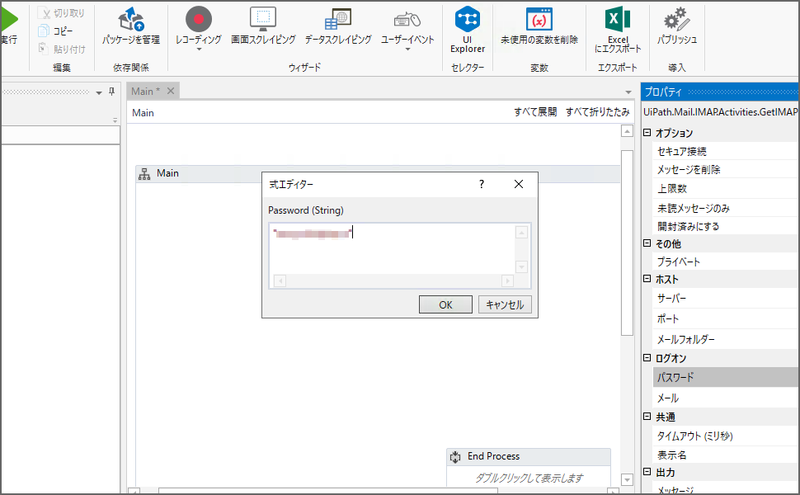Toggle the left panel pin icon
Screen dimensions: 800x495
(x=112, y=92)
